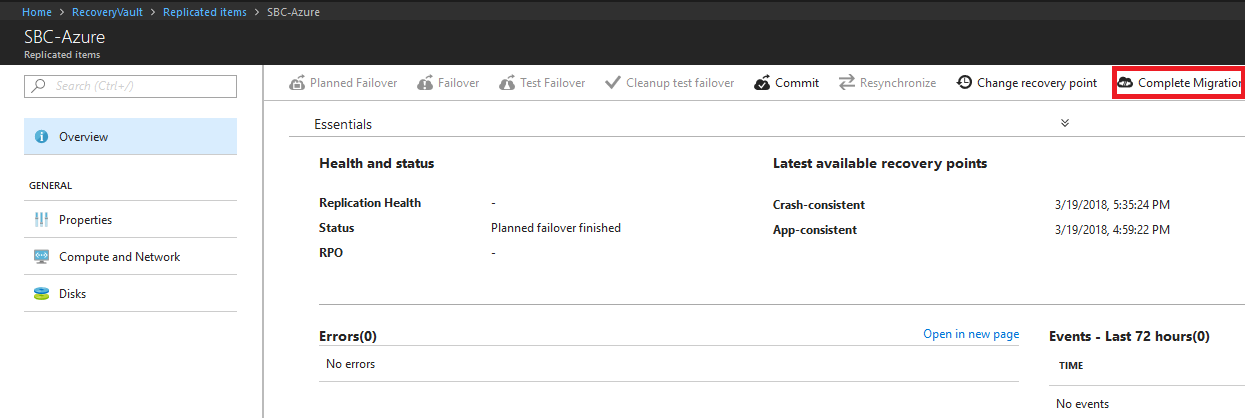Click Open in new page link
The width and height of the screenshot is (1245, 418).
click(x=971, y=334)
